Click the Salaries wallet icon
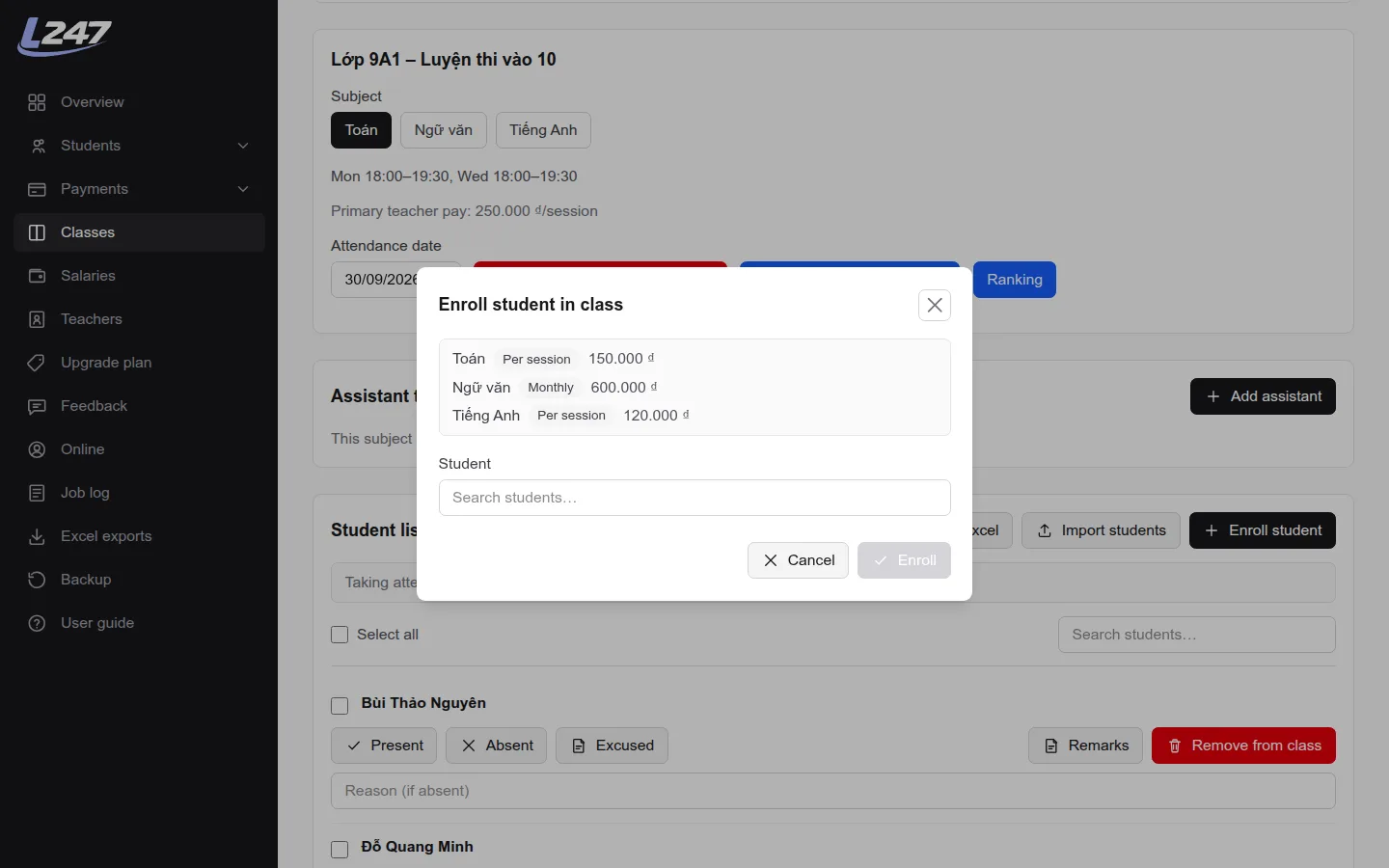The width and height of the screenshot is (1389, 868). click(37, 276)
